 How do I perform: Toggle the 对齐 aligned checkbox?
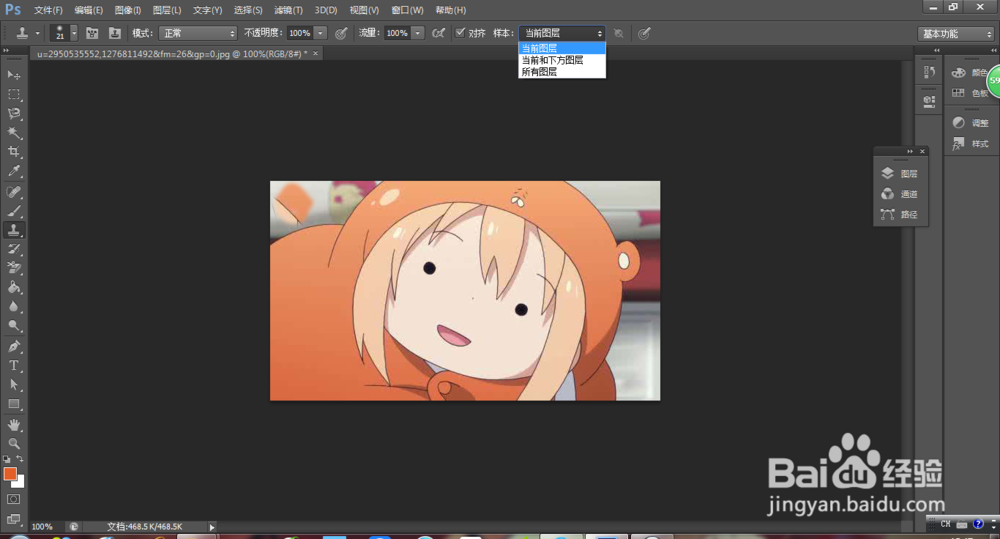pos(460,33)
